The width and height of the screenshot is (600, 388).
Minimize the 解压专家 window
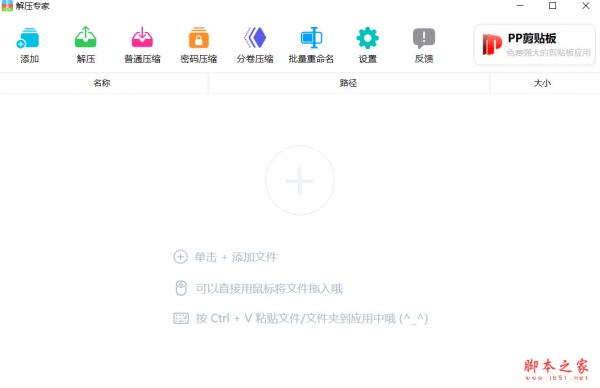point(520,6)
